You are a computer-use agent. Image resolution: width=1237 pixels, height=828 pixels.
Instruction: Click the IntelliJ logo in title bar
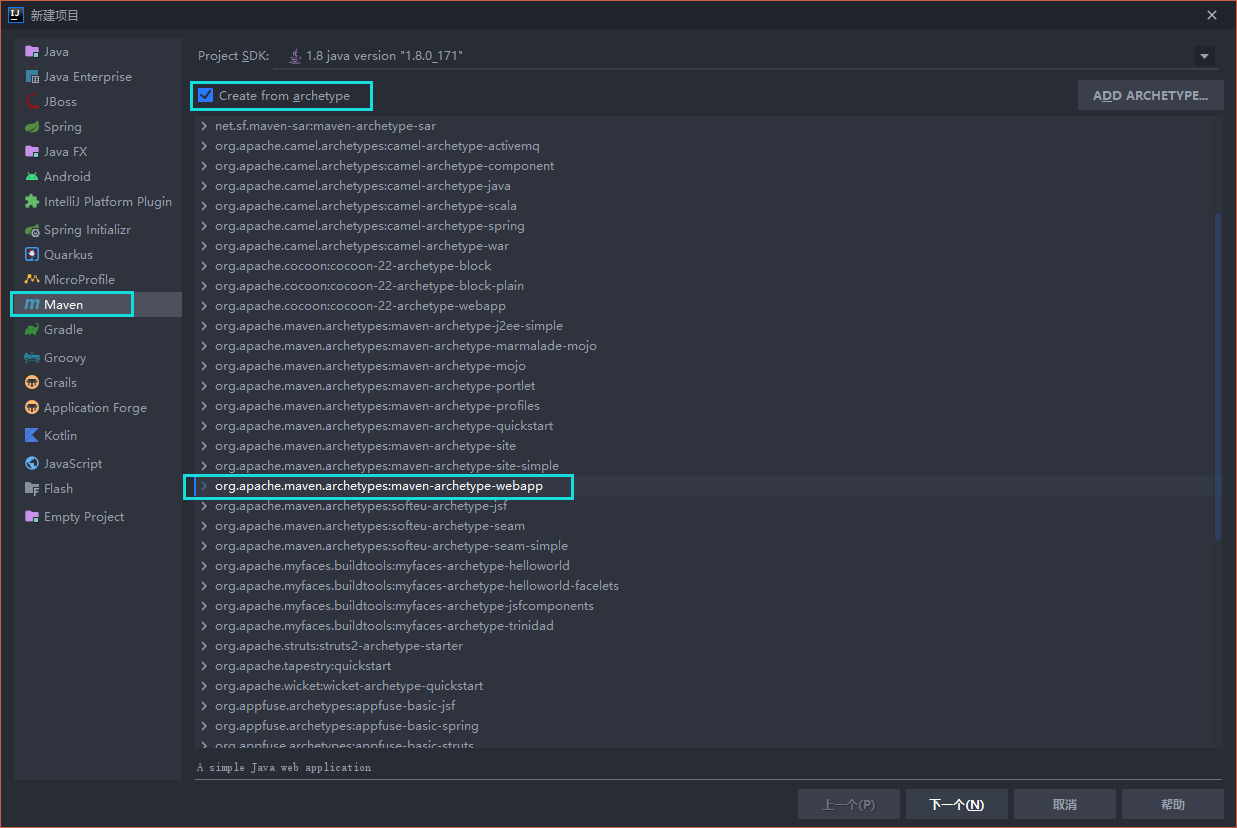tap(16, 15)
